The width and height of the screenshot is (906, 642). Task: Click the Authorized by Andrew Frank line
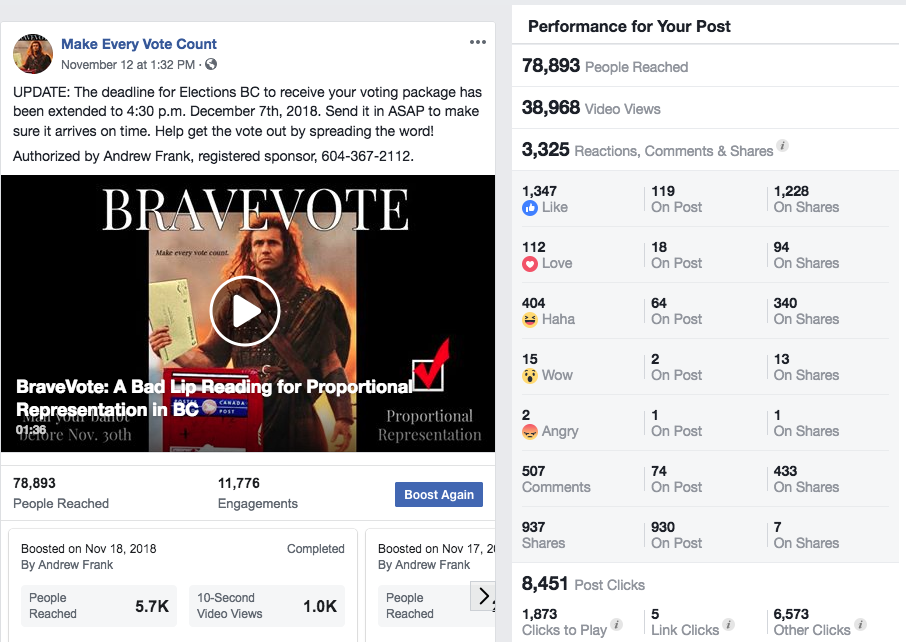(x=213, y=157)
